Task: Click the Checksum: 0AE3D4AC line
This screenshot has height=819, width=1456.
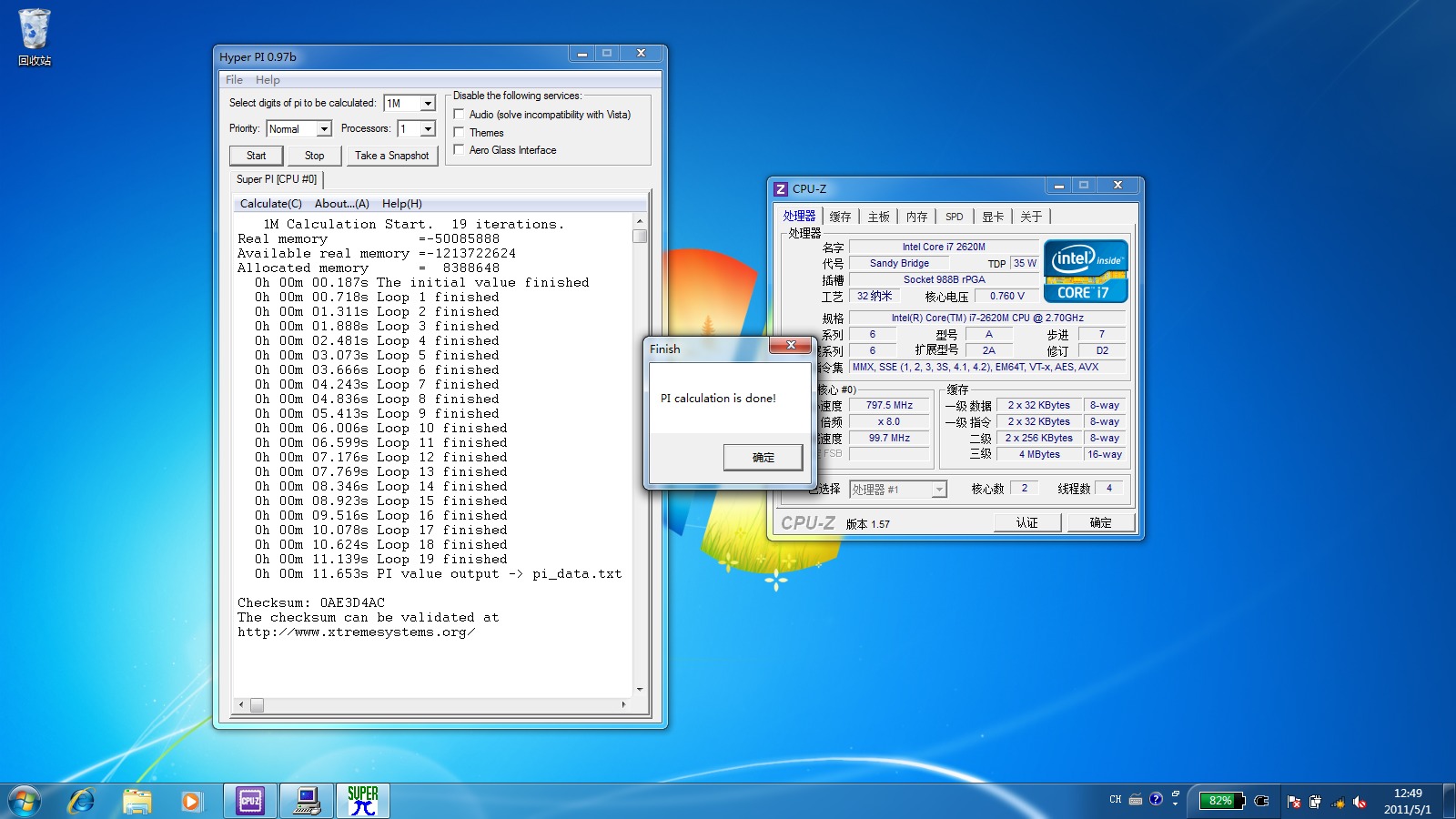Action: pyautogui.click(x=311, y=602)
